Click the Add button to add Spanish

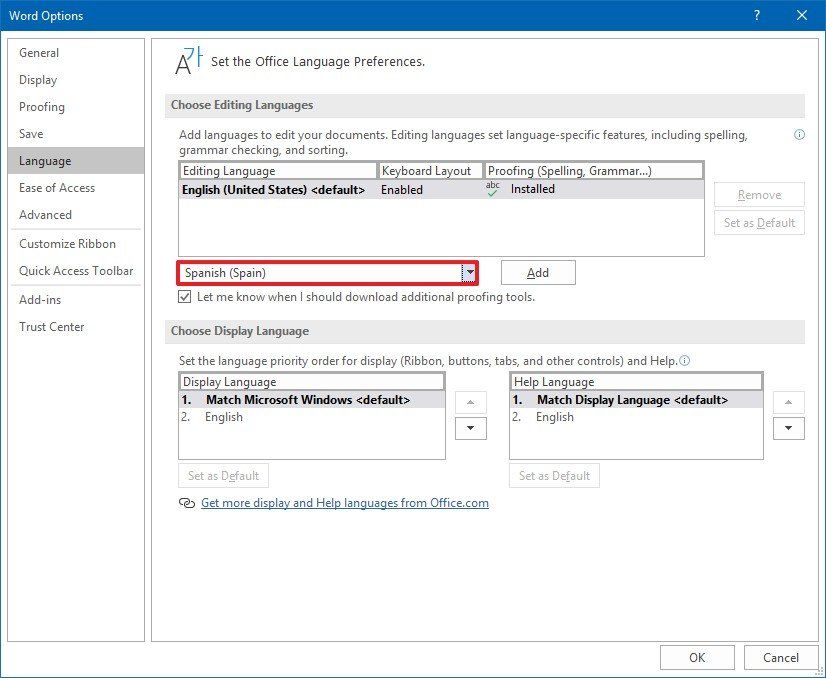point(537,271)
